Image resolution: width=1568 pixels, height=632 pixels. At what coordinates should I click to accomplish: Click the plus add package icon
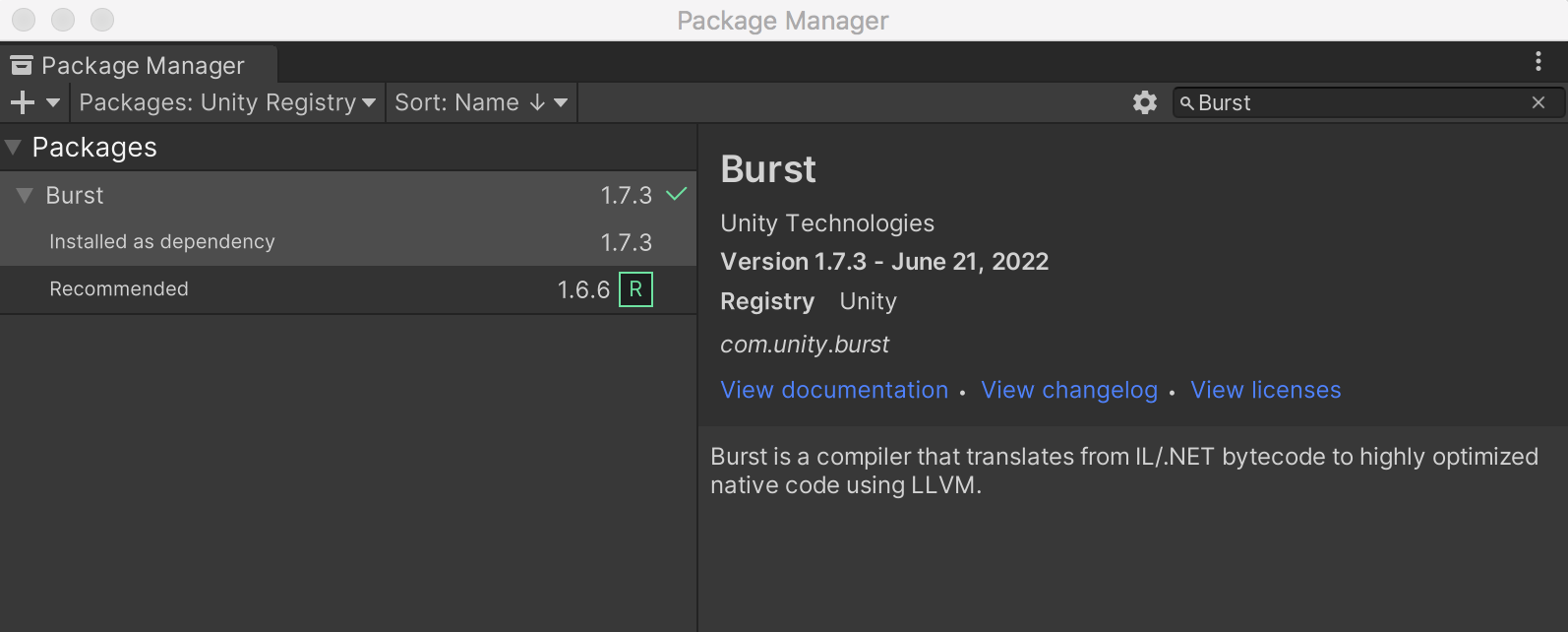coord(22,102)
